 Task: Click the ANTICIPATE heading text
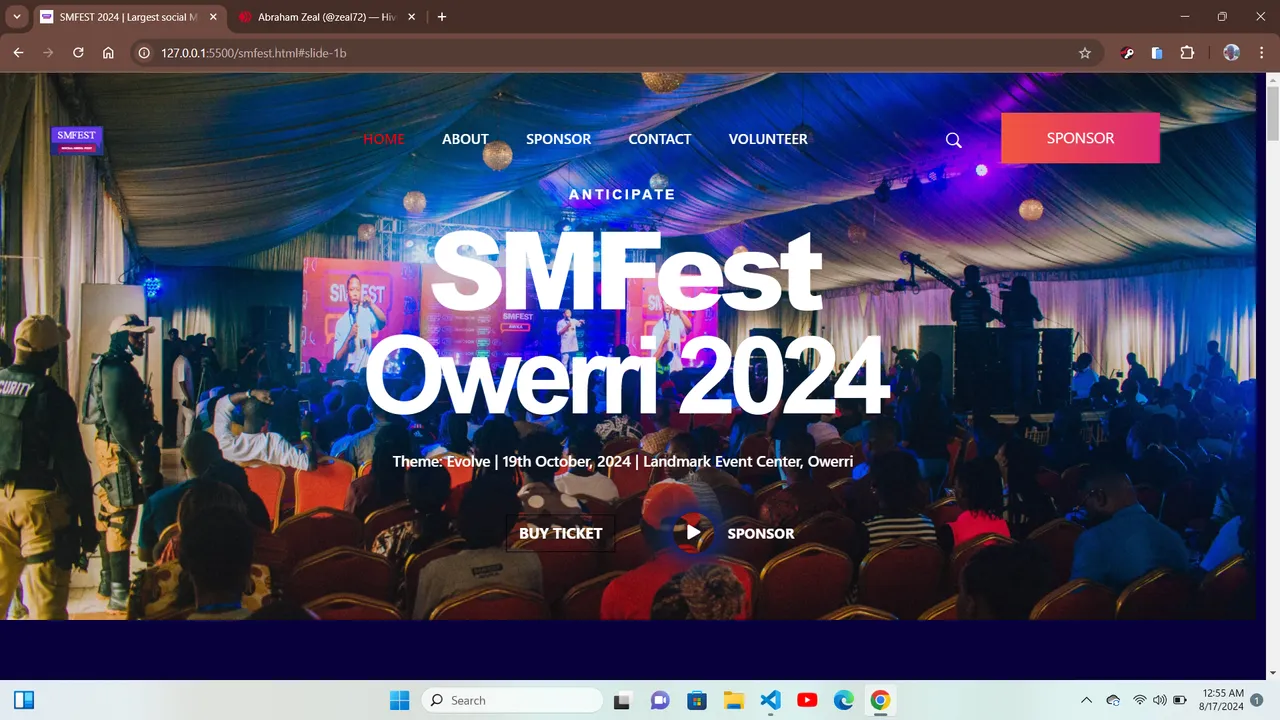point(622,194)
